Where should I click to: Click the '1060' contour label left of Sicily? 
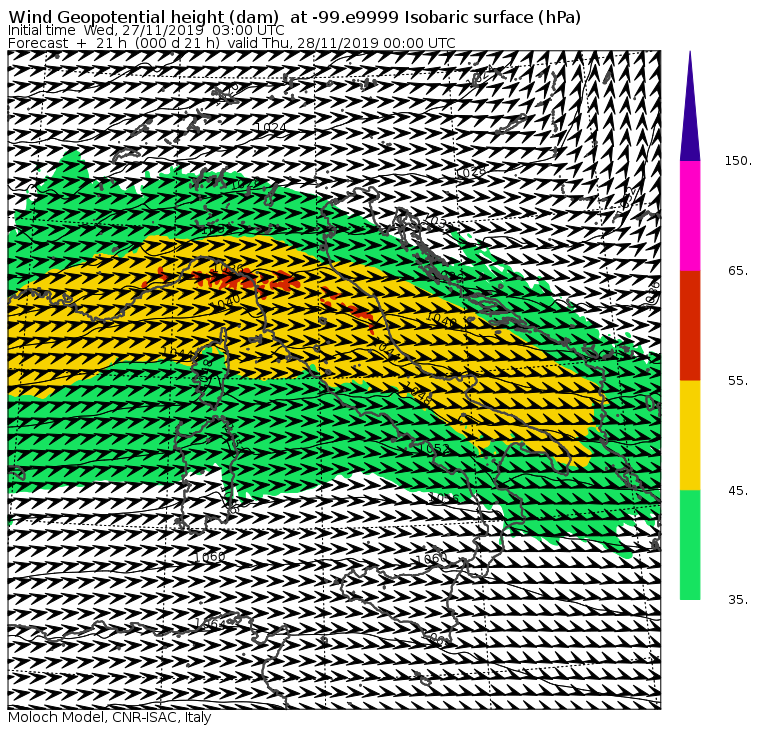tap(209, 557)
